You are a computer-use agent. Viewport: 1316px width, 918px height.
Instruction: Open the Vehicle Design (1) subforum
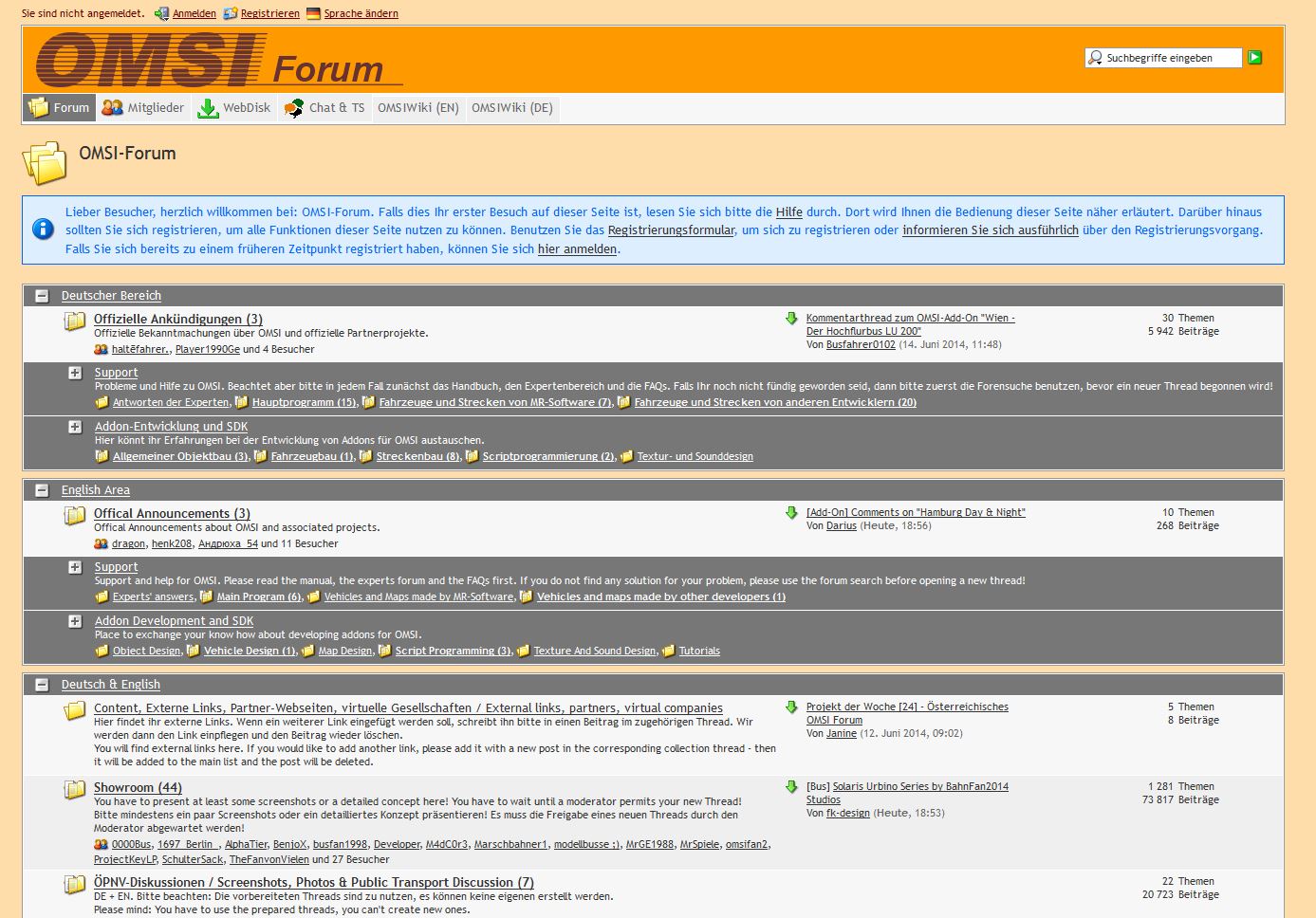[x=250, y=651]
